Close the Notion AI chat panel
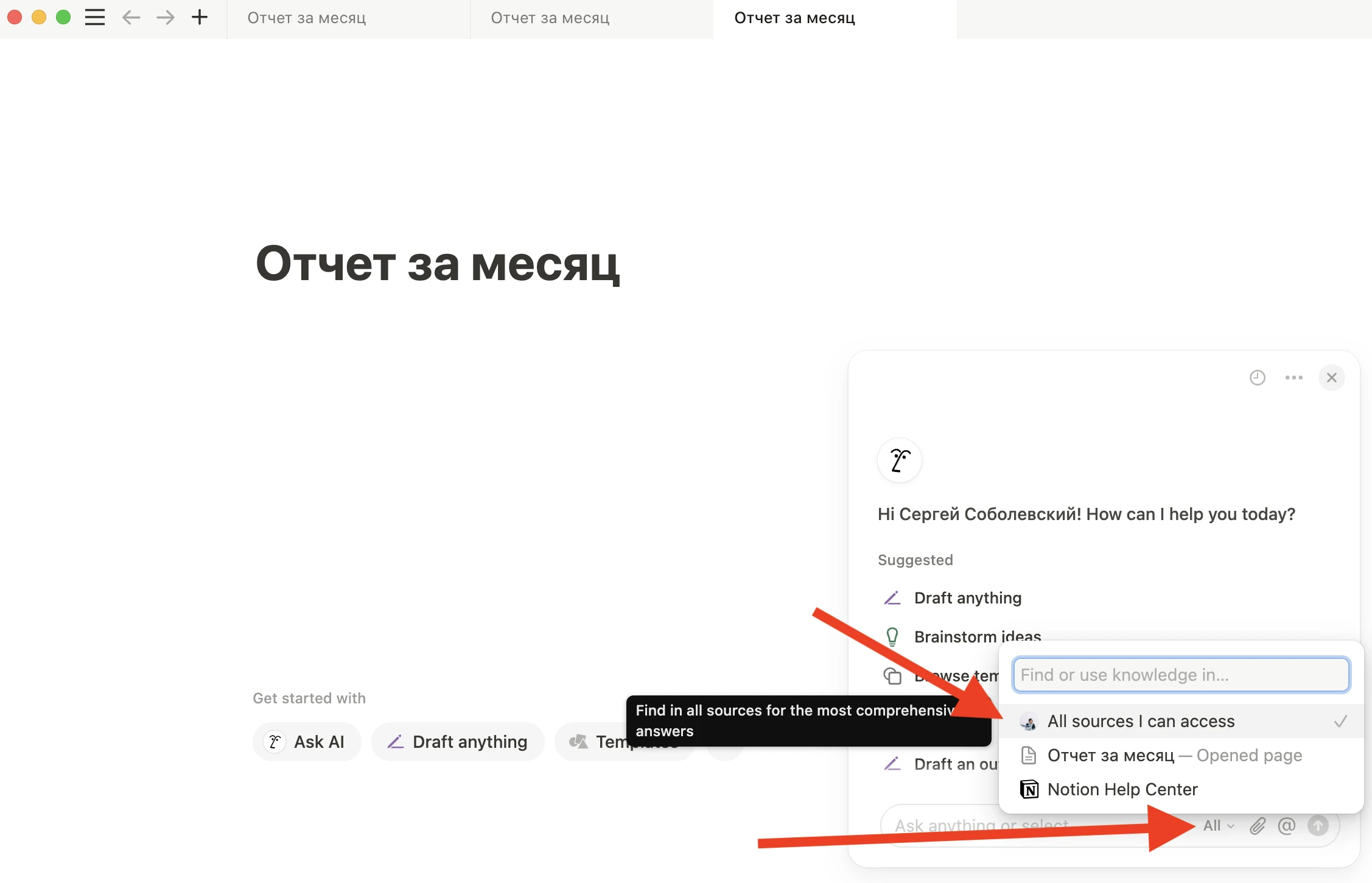 pyautogui.click(x=1332, y=378)
